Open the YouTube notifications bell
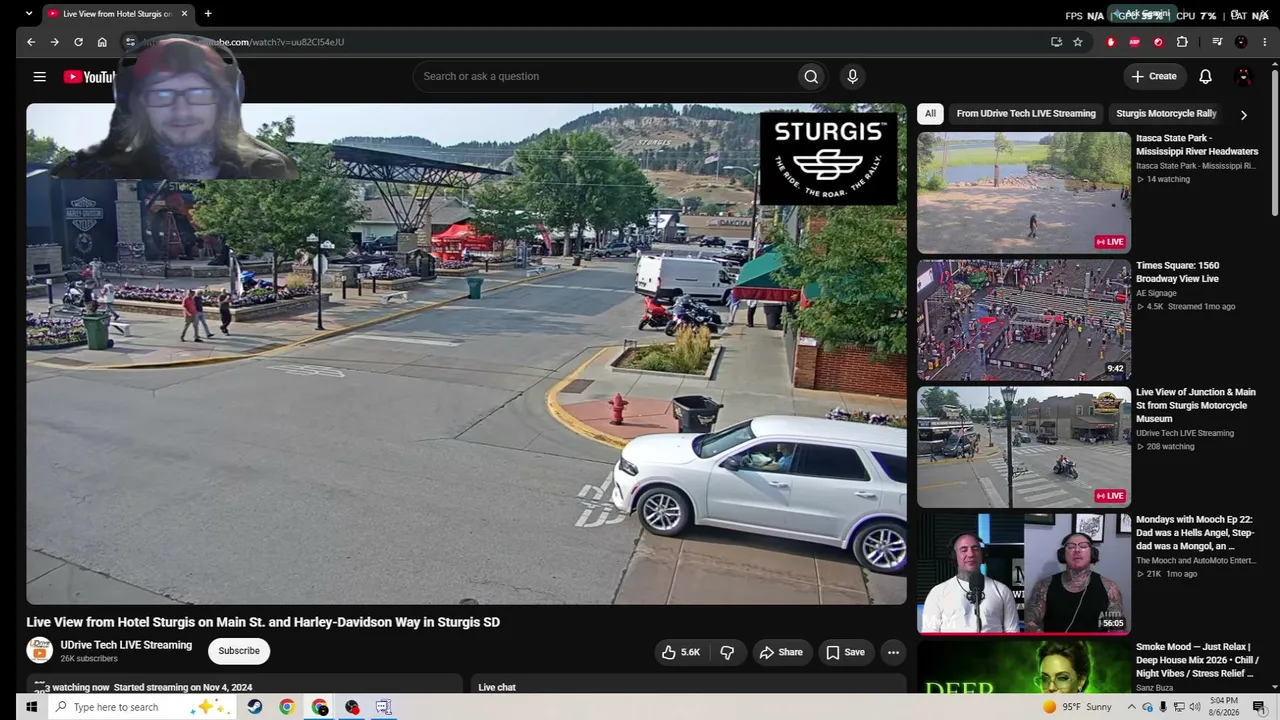The image size is (1280, 720). [1205, 77]
